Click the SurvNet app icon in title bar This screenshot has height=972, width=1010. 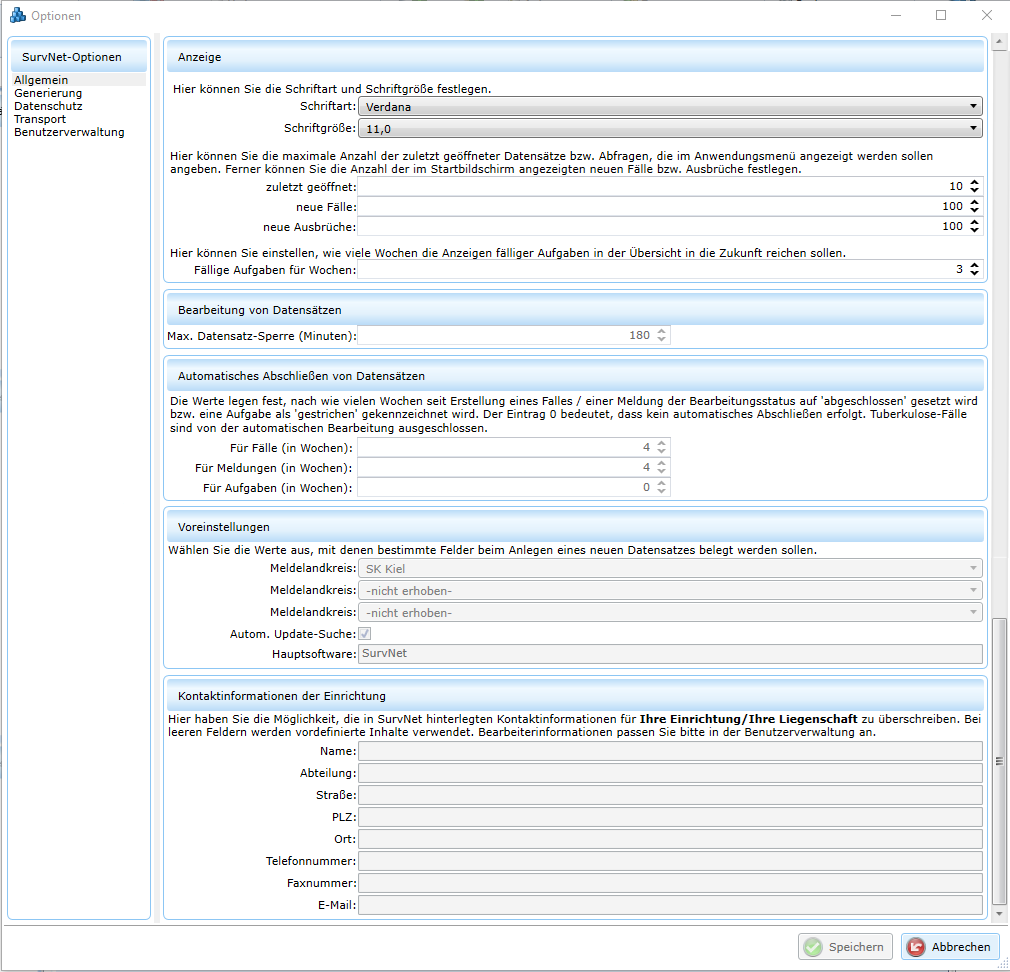(17, 15)
